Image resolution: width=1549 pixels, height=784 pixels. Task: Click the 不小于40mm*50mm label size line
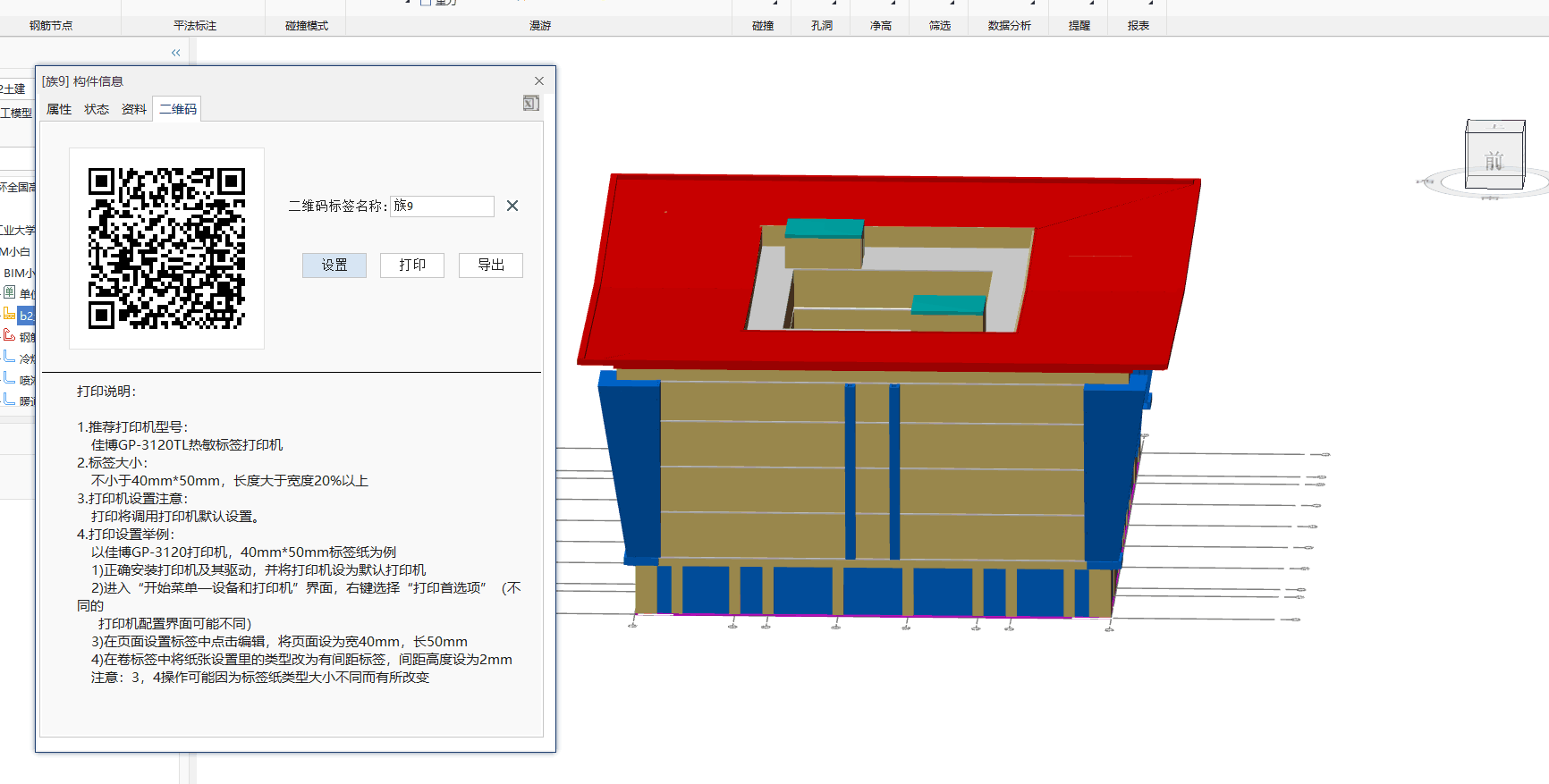point(230,481)
